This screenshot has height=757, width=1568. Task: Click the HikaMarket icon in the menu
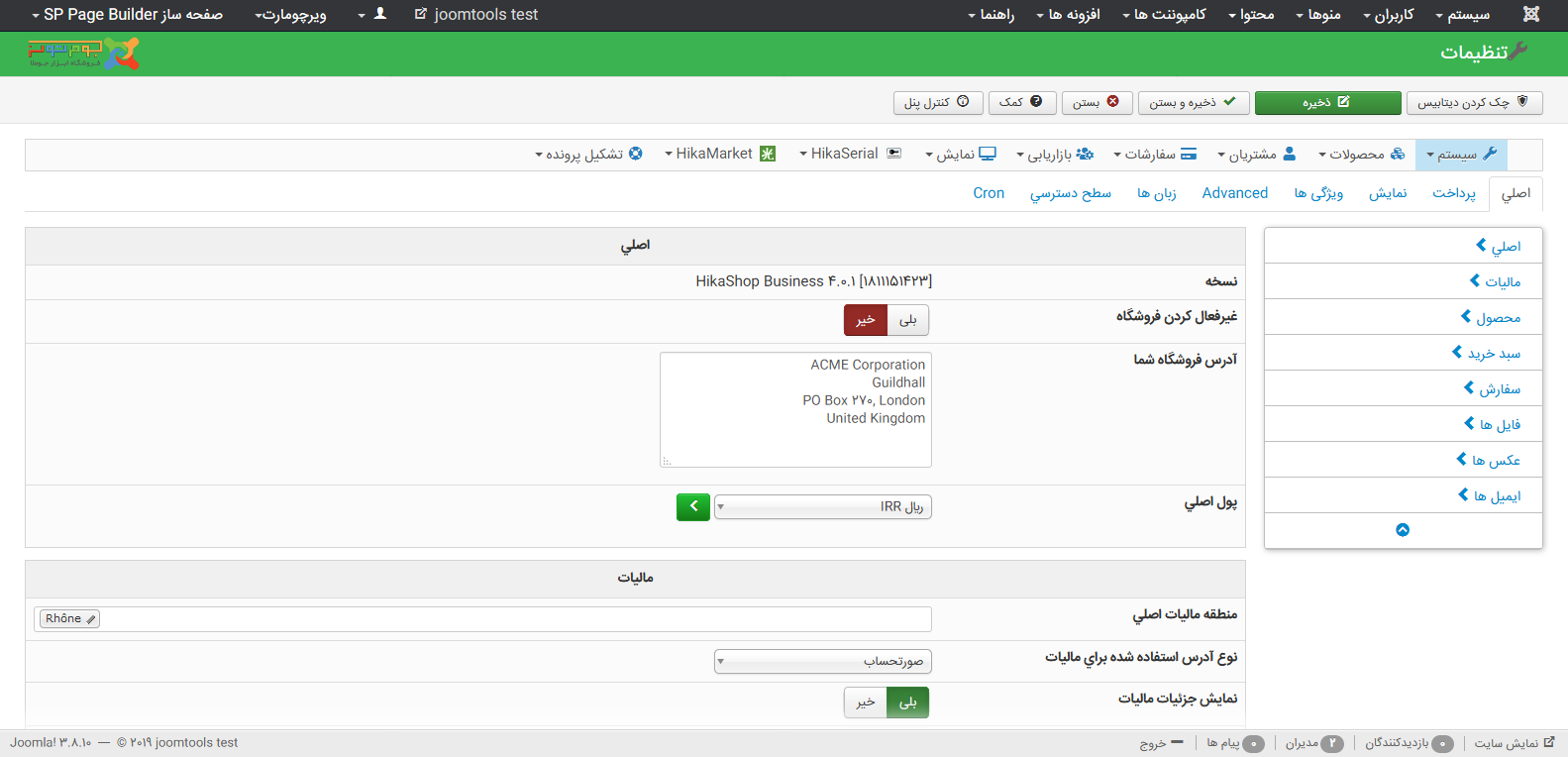pyautogui.click(x=768, y=154)
